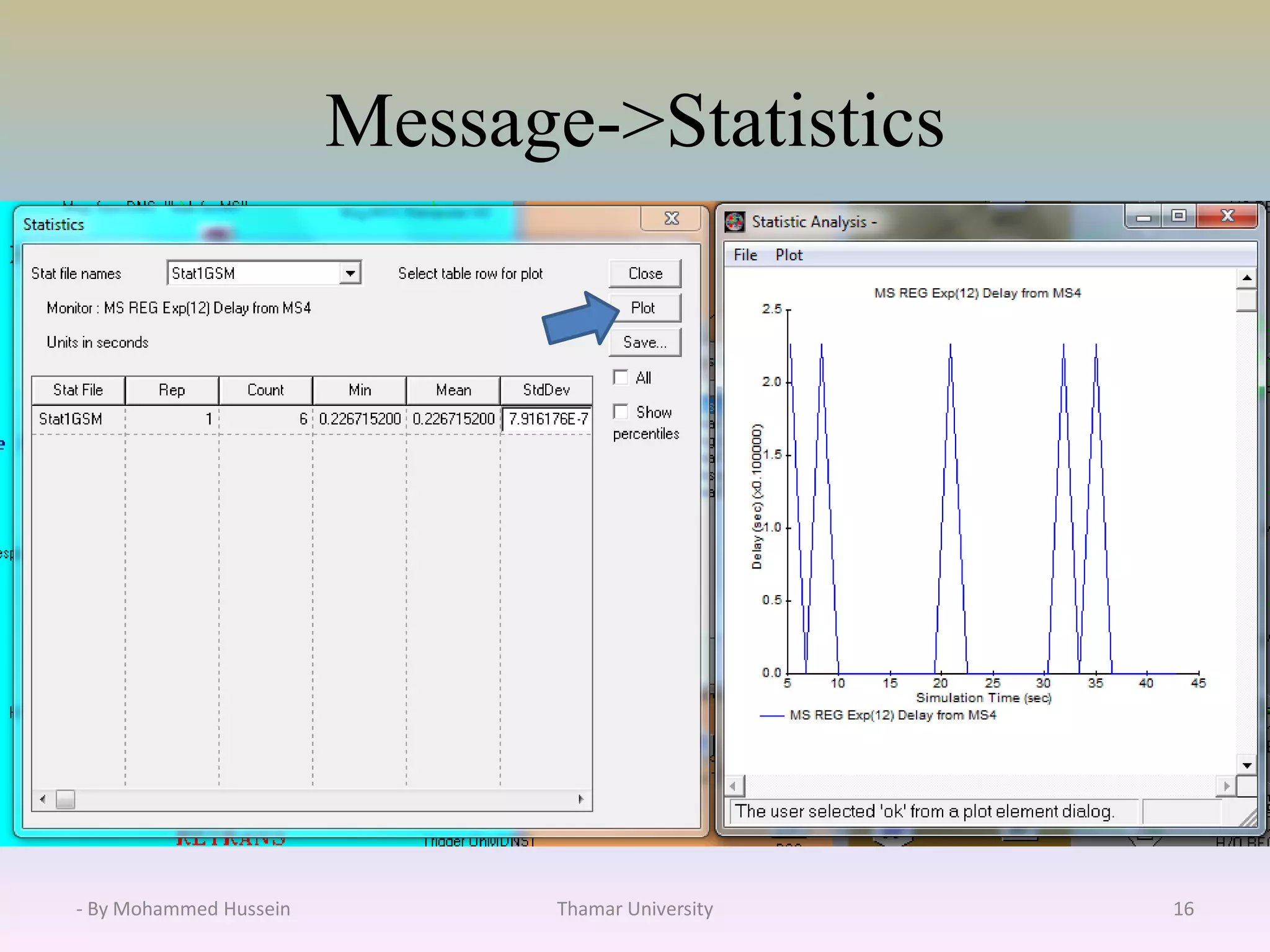
Task: Open the Plot menu
Action: 789,255
